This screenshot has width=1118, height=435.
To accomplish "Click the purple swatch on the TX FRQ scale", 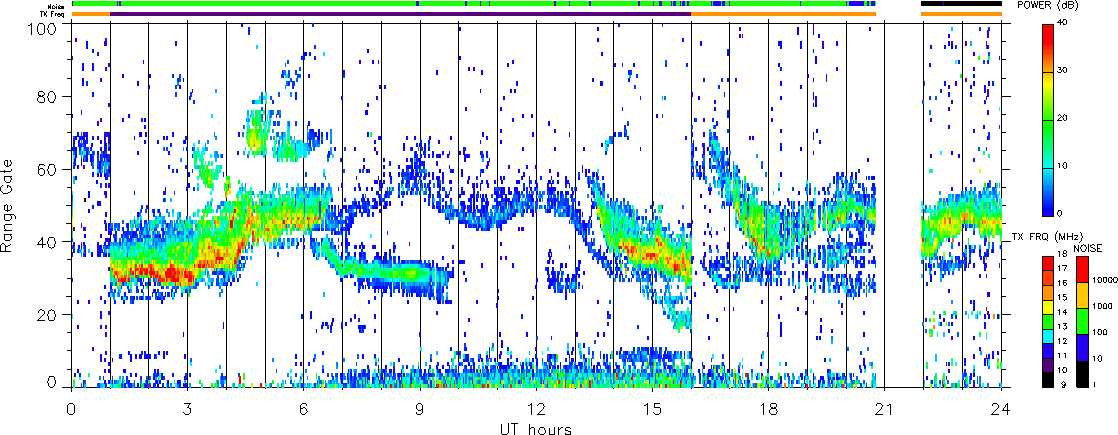I will pos(1048,366).
